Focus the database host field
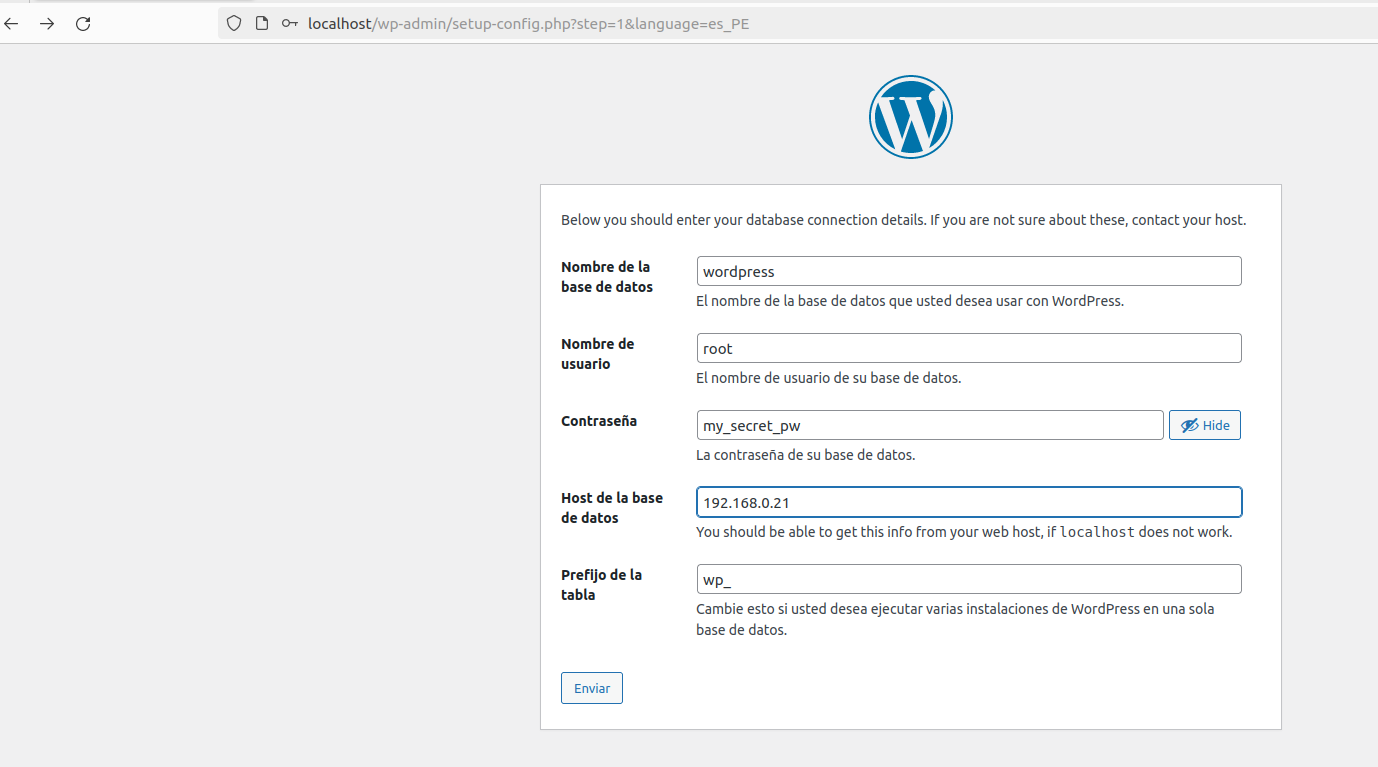The height and width of the screenshot is (767, 1378). coord(969,502)
